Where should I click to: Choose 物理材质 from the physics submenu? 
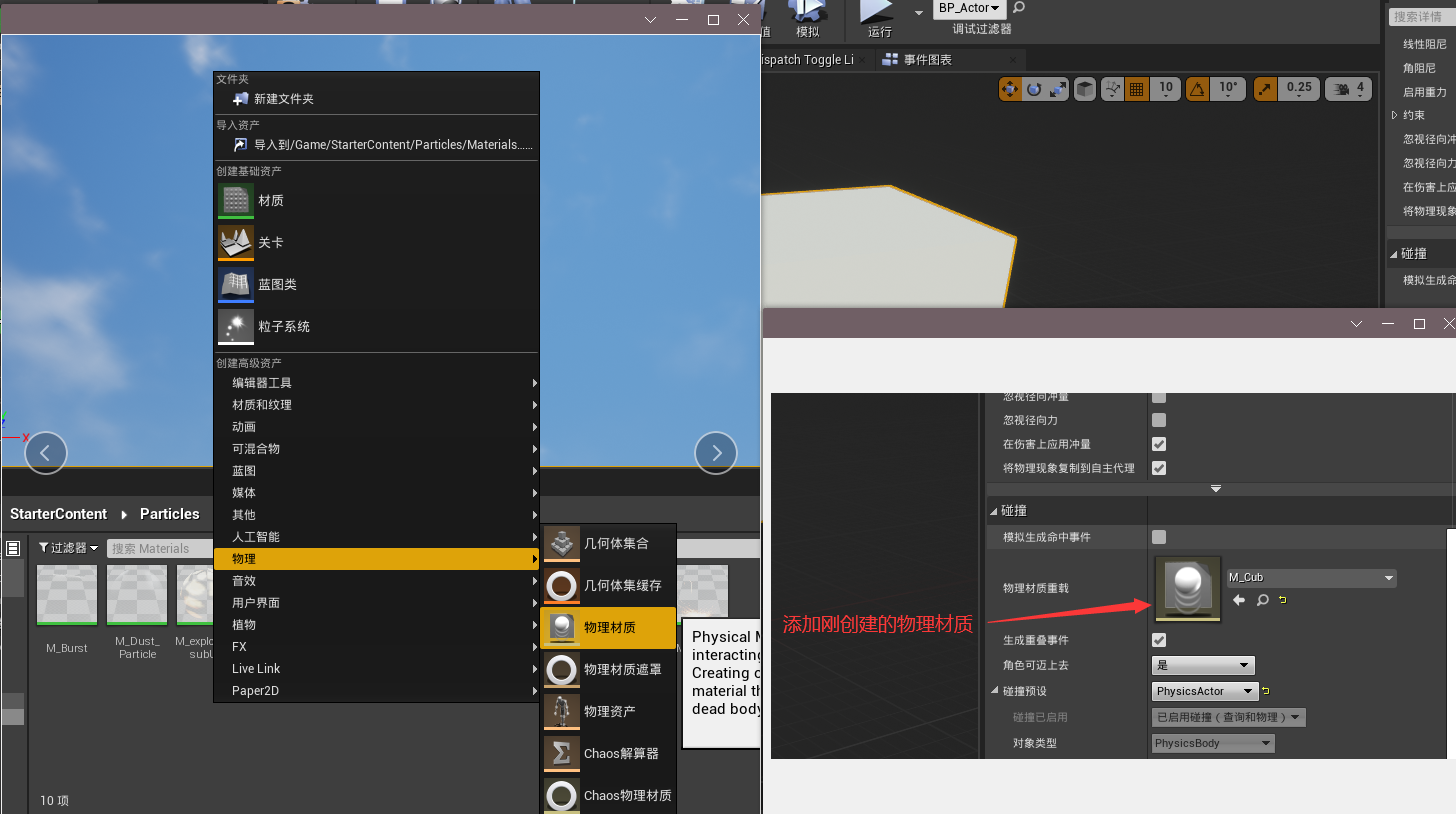pyautogui.click(x=609, y=628)
